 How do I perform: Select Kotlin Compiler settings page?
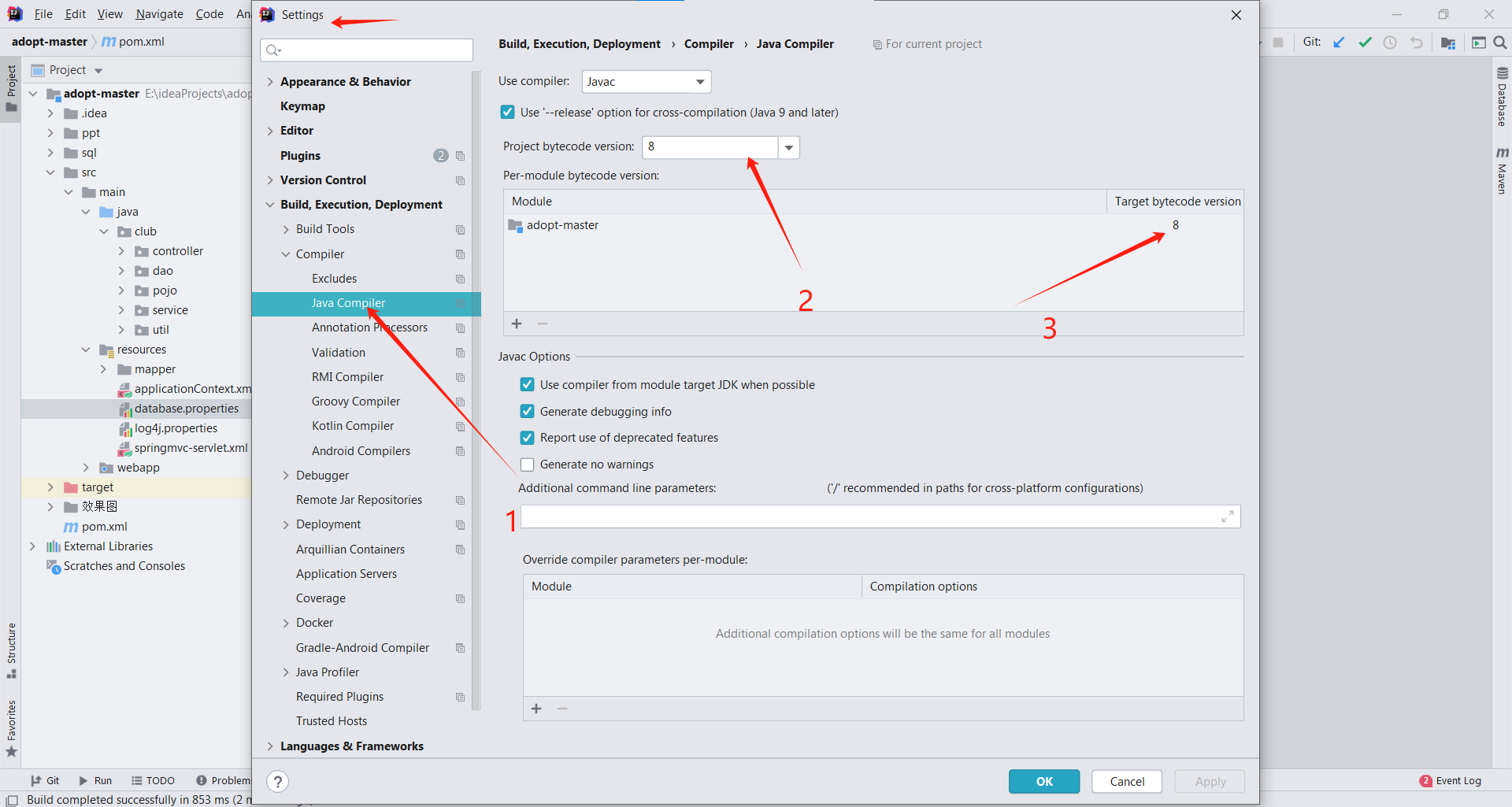pyautogui.click(x=353, y=426)
